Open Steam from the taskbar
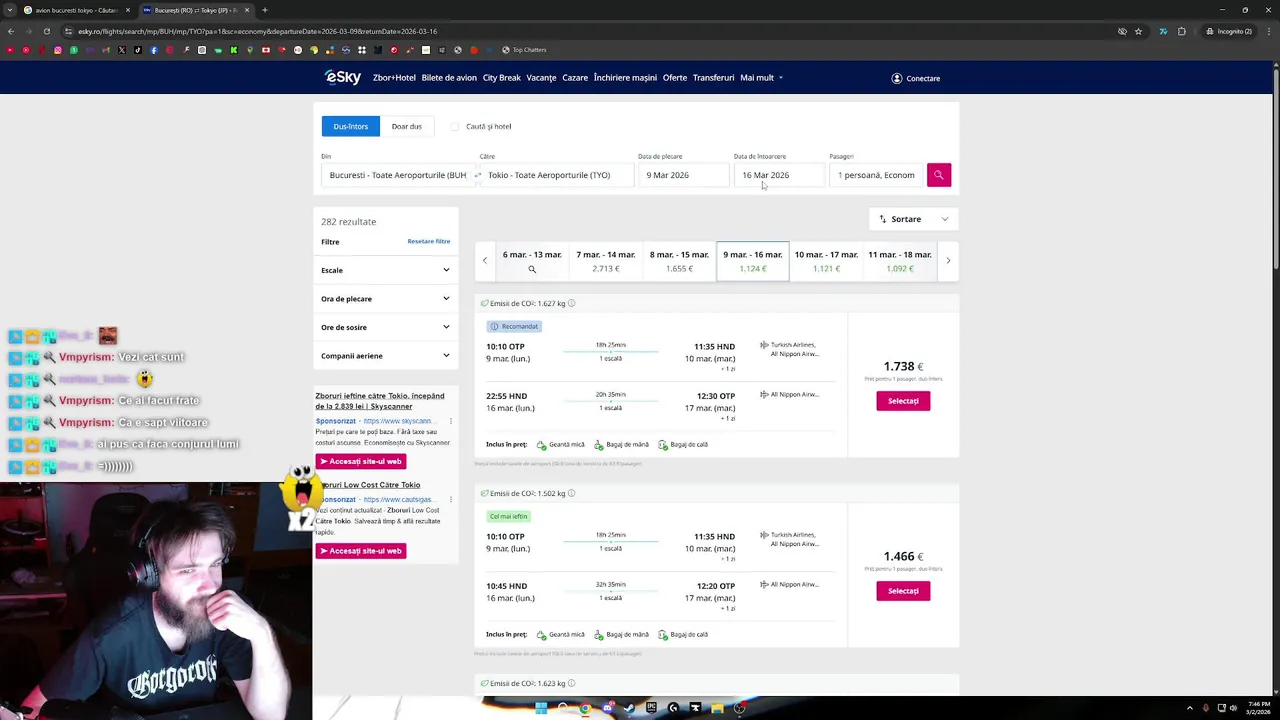Image resolution: width=1280 pixels, height=720 pixels. pos(629,708)
